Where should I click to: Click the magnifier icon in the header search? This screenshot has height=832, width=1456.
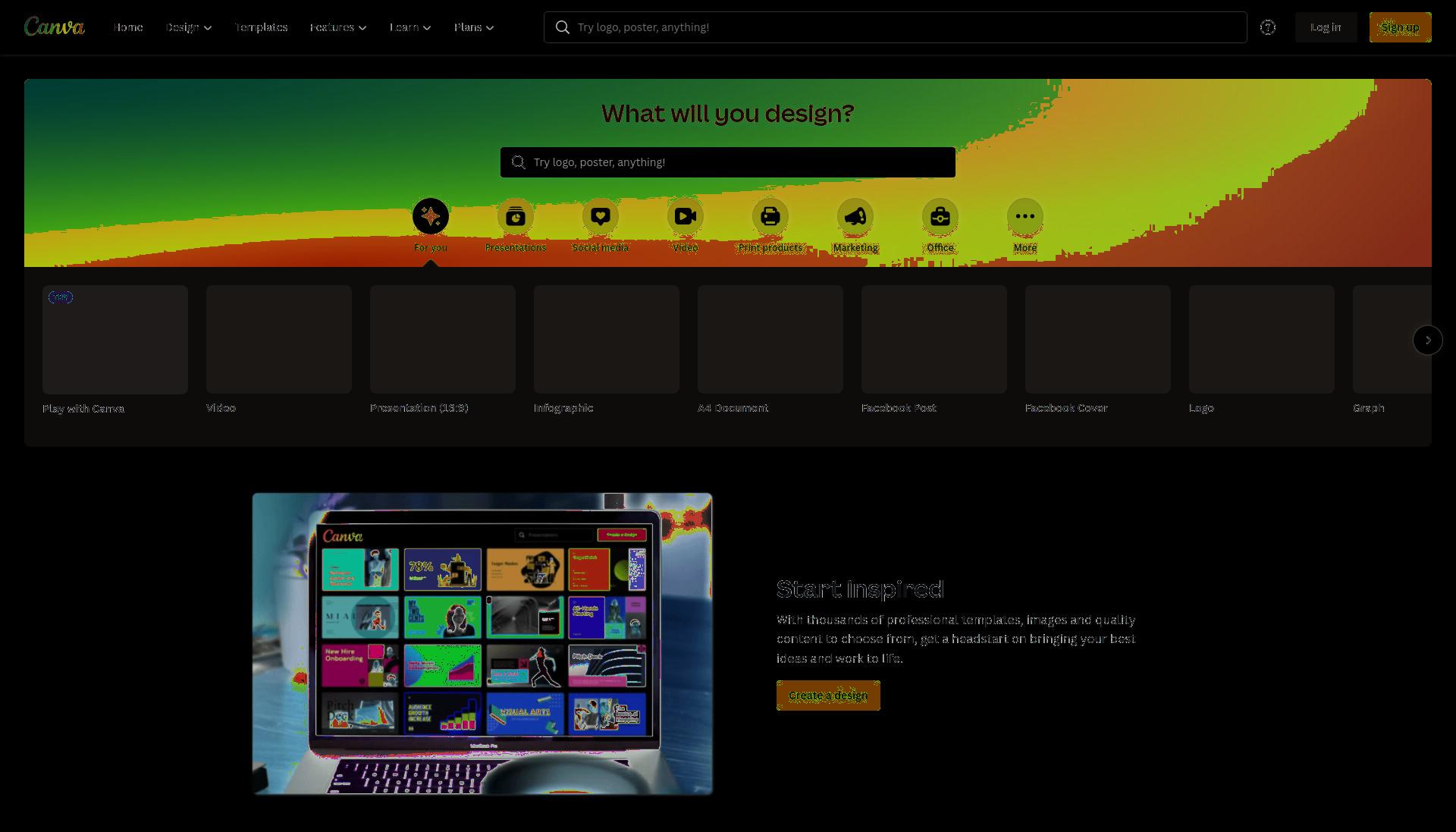(x=563, y=27)
